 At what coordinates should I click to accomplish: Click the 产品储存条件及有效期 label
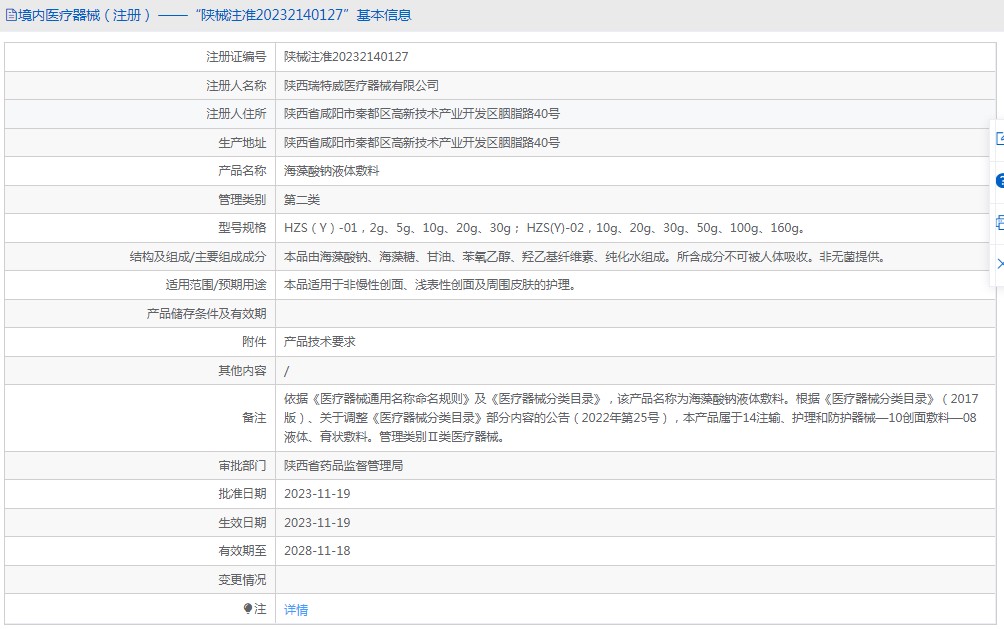click(x=206, y=314)
